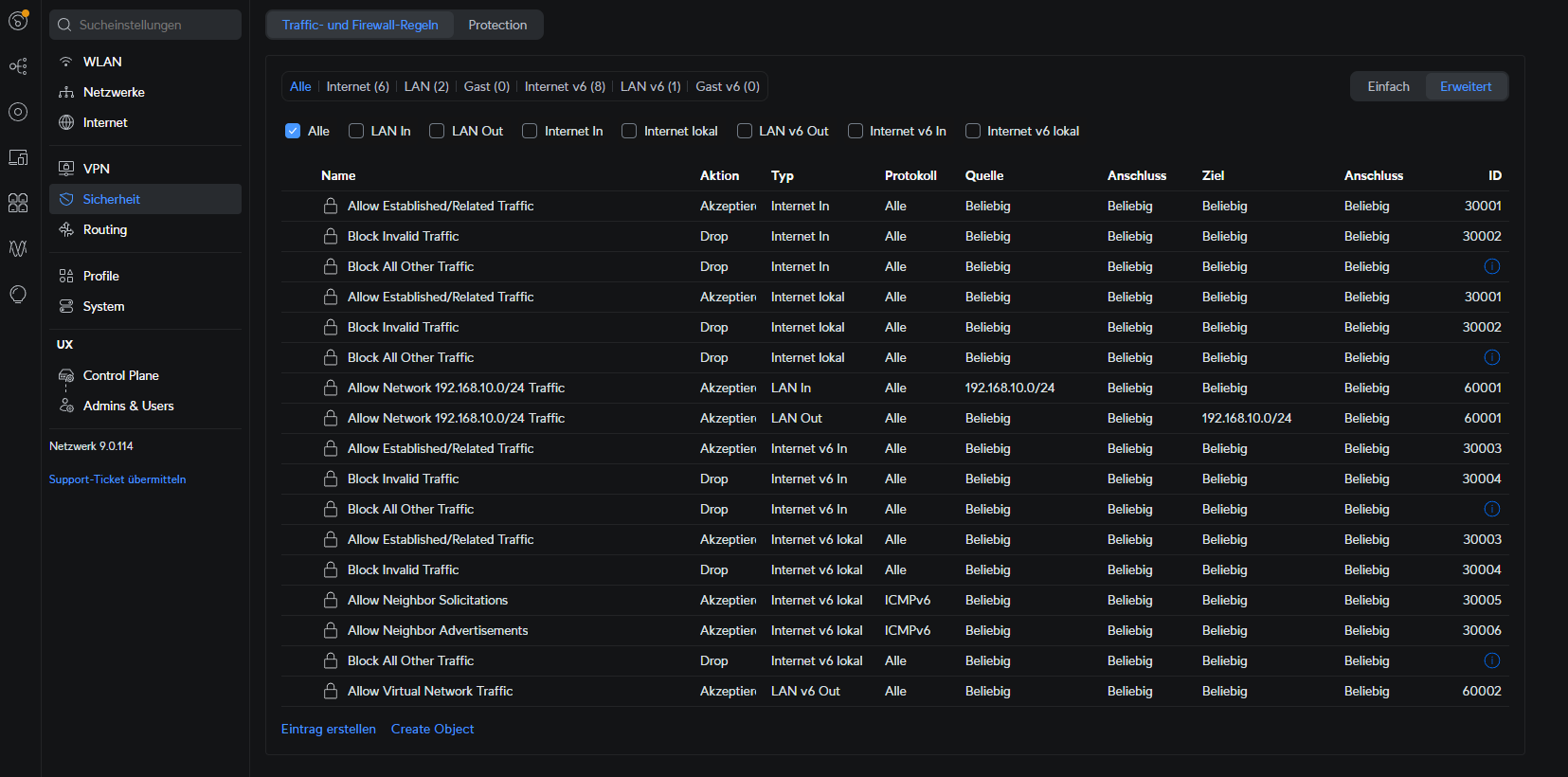Switch to Traffic- und Firewall-Regeln tab

pos(360,25)
